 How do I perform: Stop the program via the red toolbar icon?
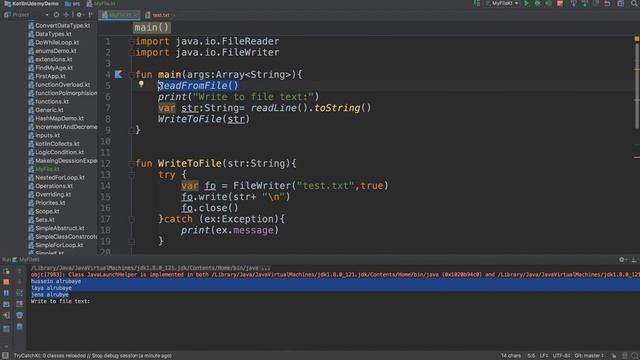tap(560, 4)
